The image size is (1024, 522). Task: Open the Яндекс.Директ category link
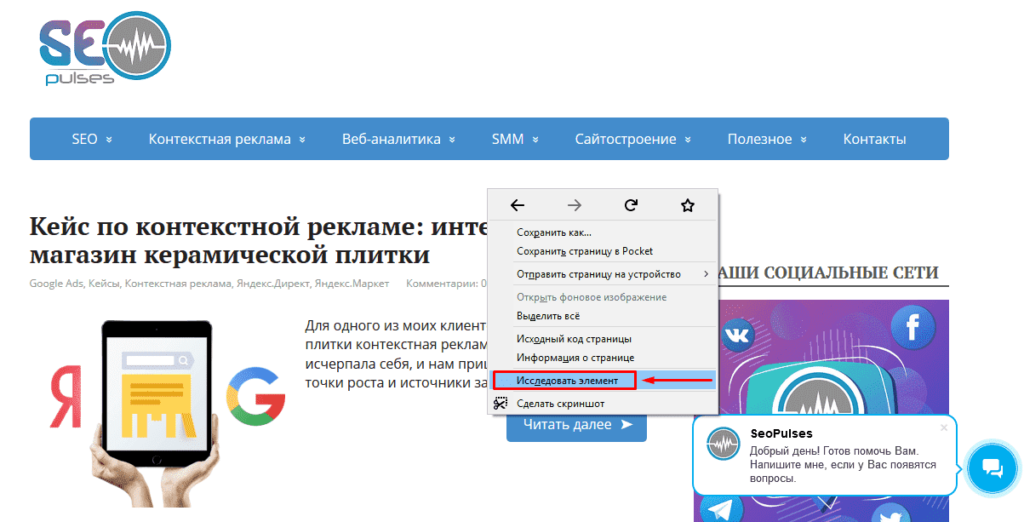[x=273, y=284]
